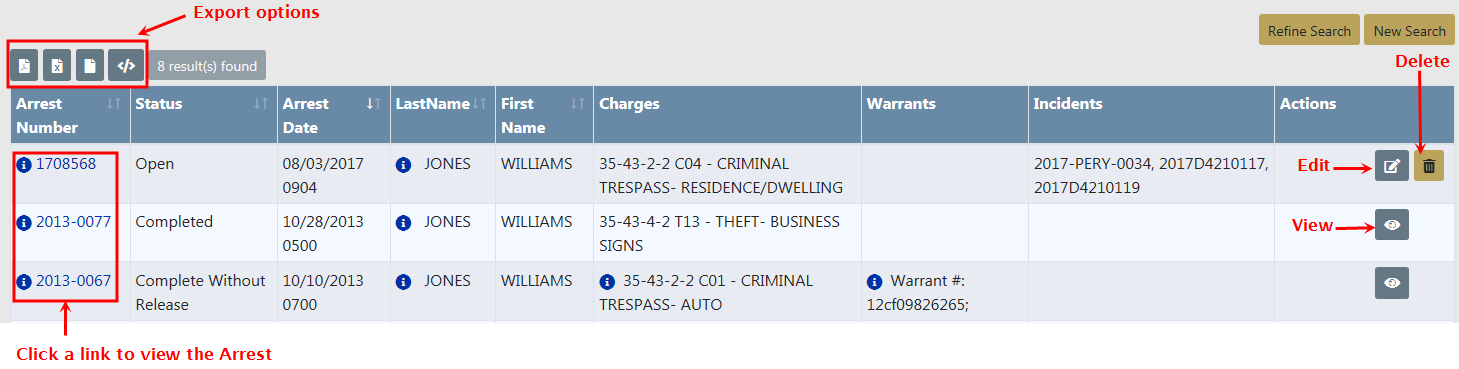This screenshot has width=1459, height=369.
Task: Click info icon beside JONES on 2013-0077 row
Action: tap(403, 223)
